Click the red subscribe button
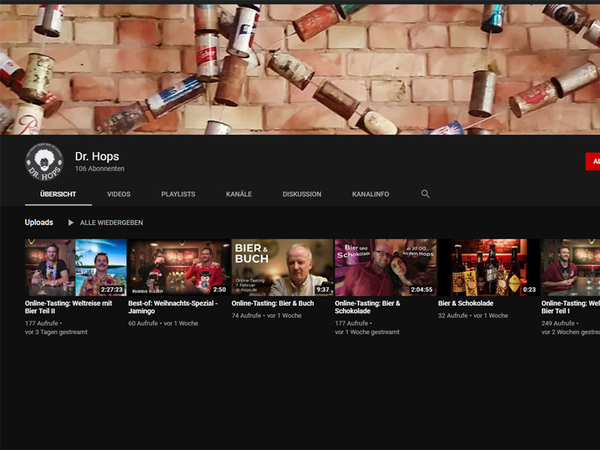The image size is (600, 450). pyautogui.click(x=593, y=161)
